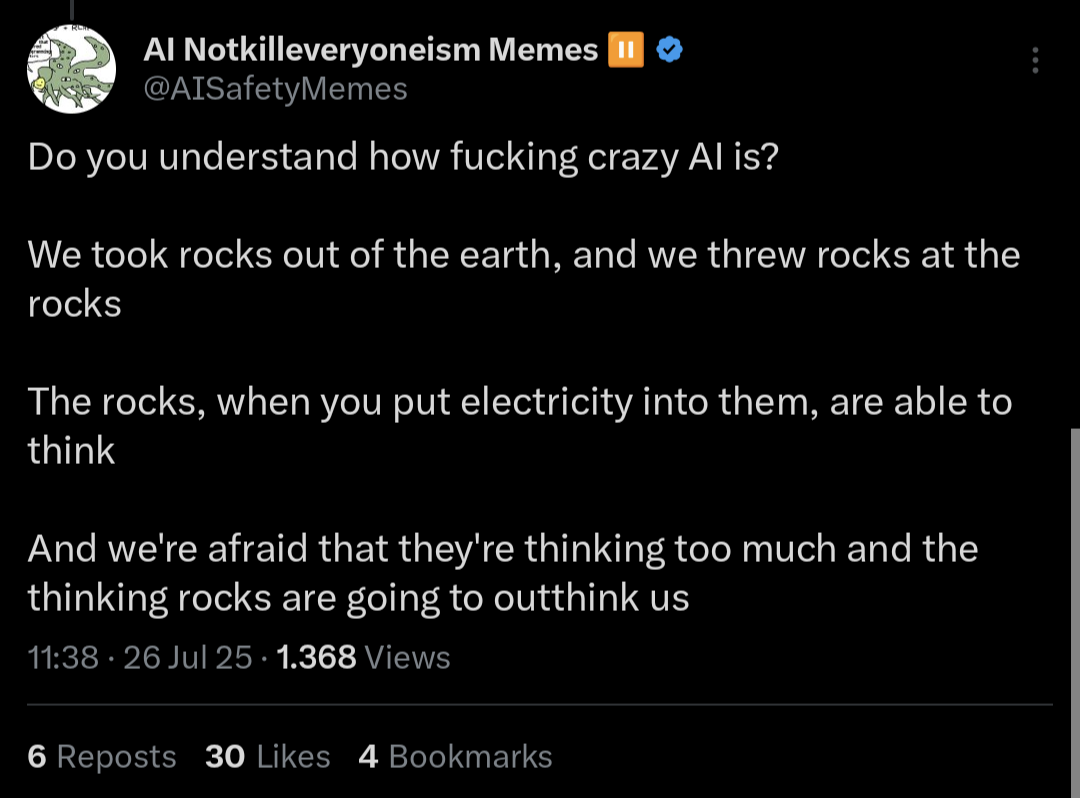This screenshot has height=798, width=1080.
Task: Show the 30 Likes list
Action: coord(267,757)
